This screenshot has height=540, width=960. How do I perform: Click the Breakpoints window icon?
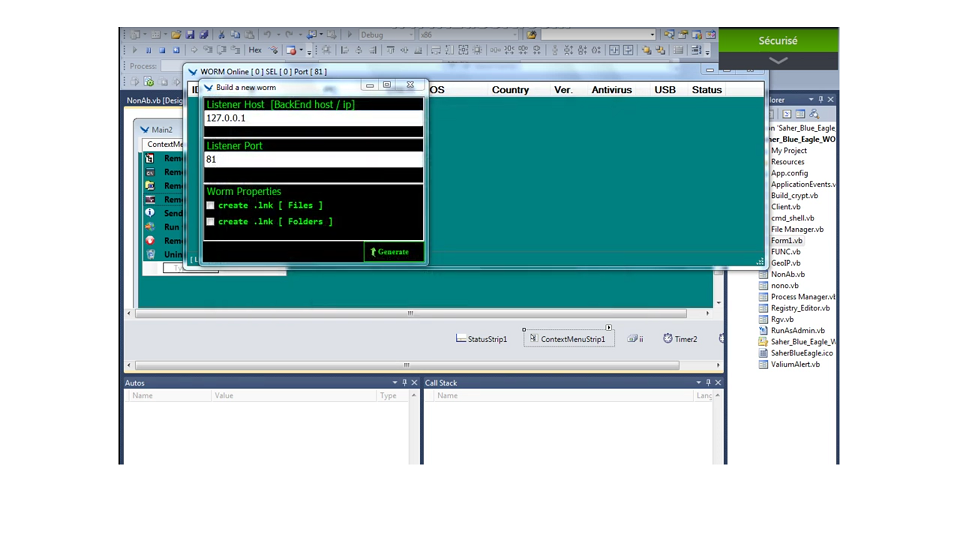pos(291,50)
